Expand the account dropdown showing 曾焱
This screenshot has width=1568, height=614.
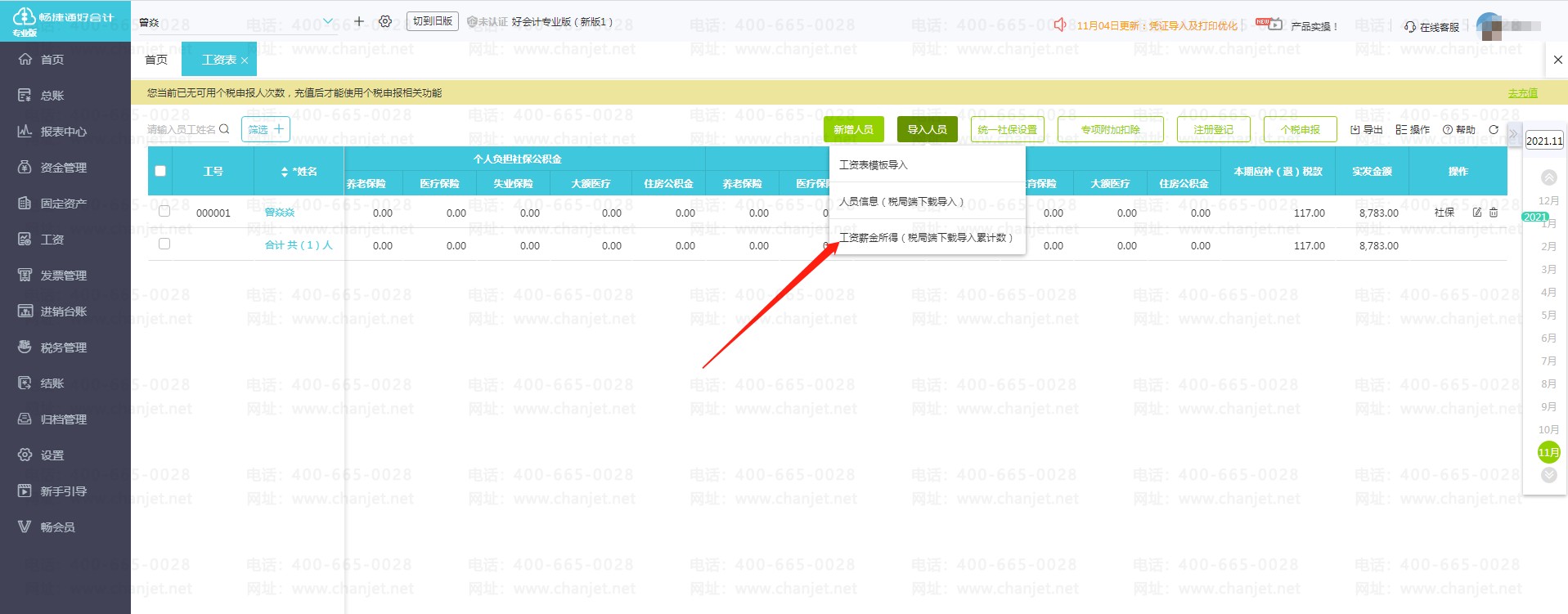(328, 21)
